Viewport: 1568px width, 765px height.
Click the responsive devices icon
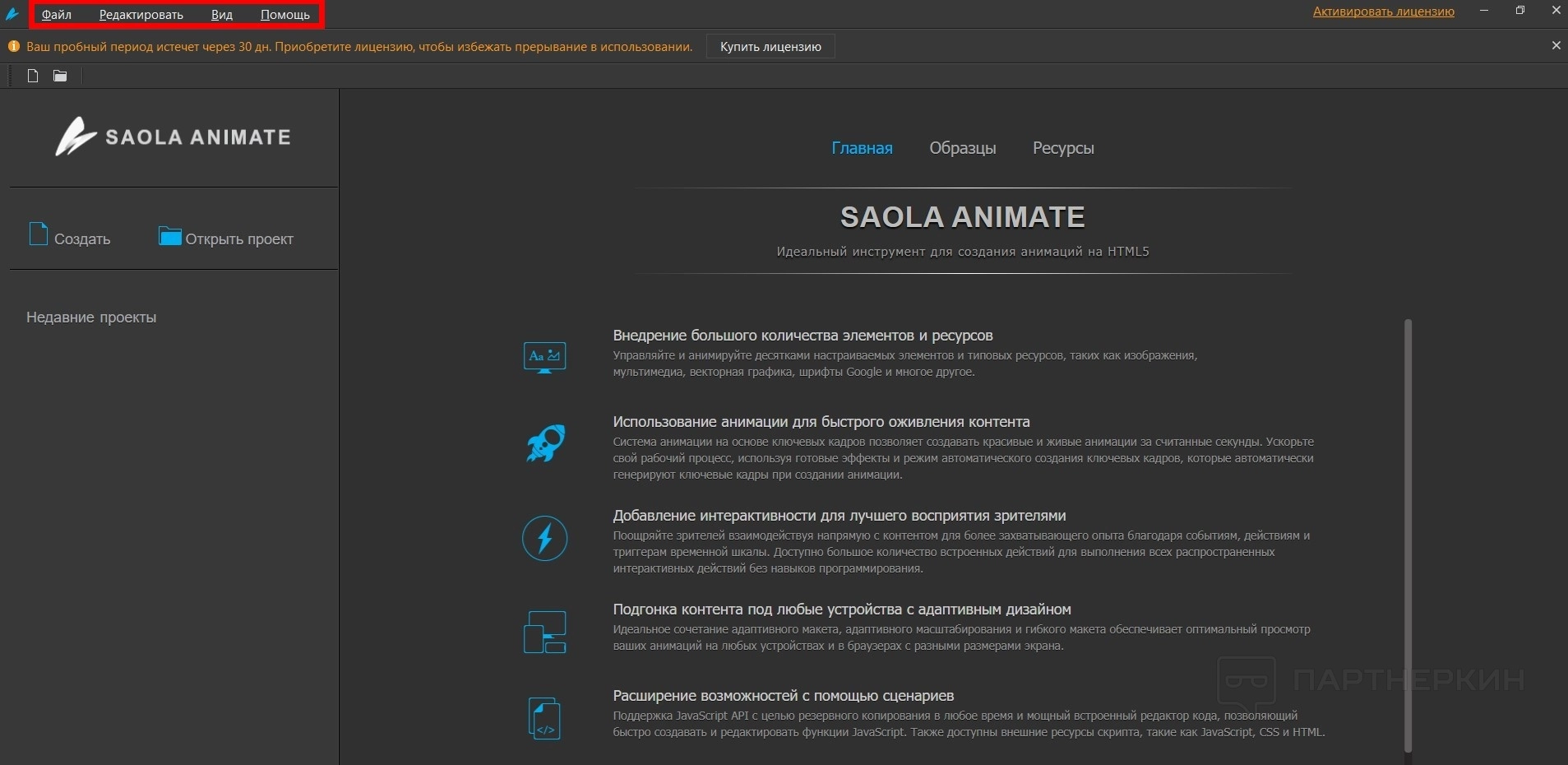point(544,632)
